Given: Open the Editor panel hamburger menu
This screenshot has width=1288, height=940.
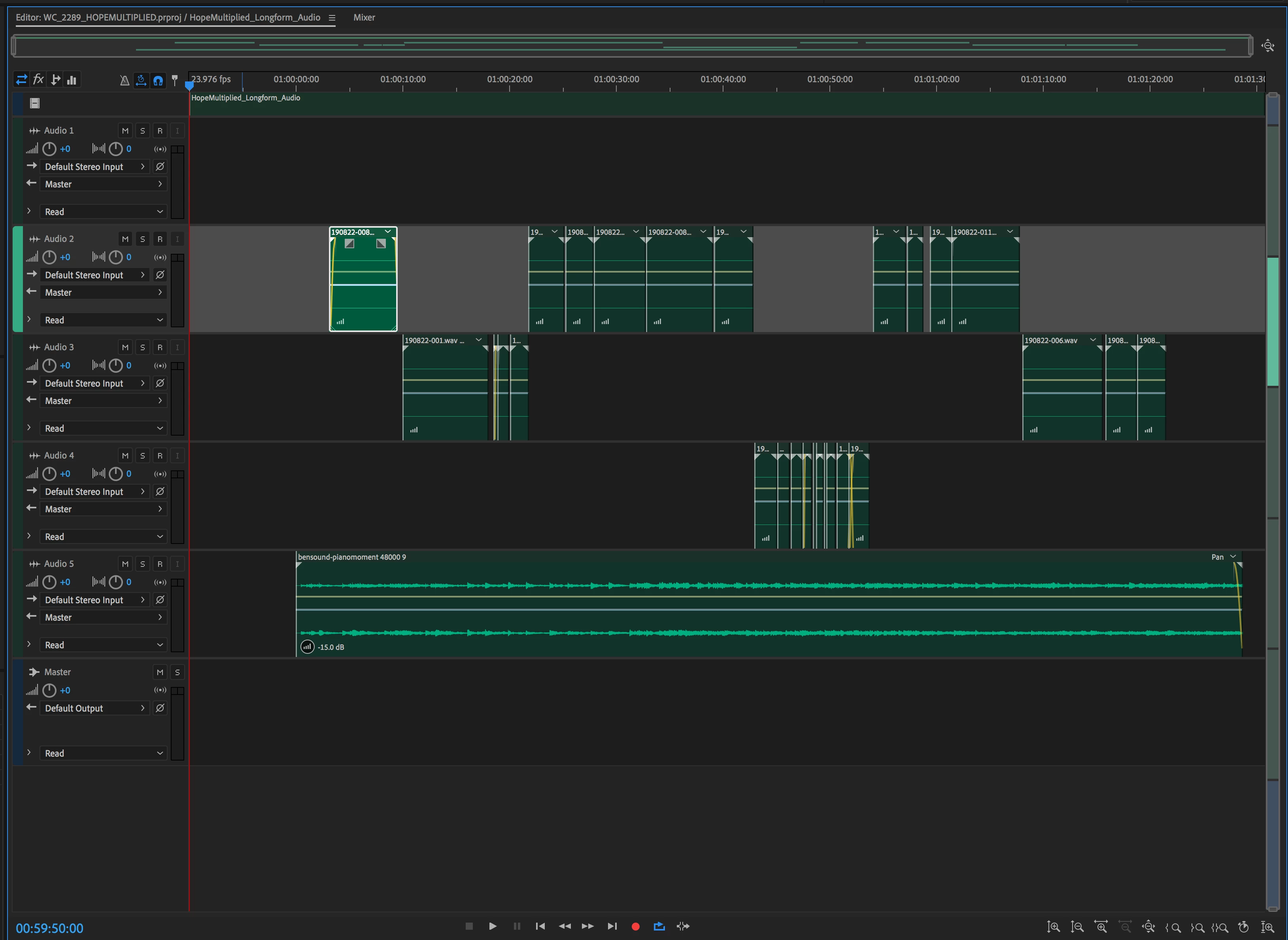Looking at the screenshot, I should [x=332, y=18].
